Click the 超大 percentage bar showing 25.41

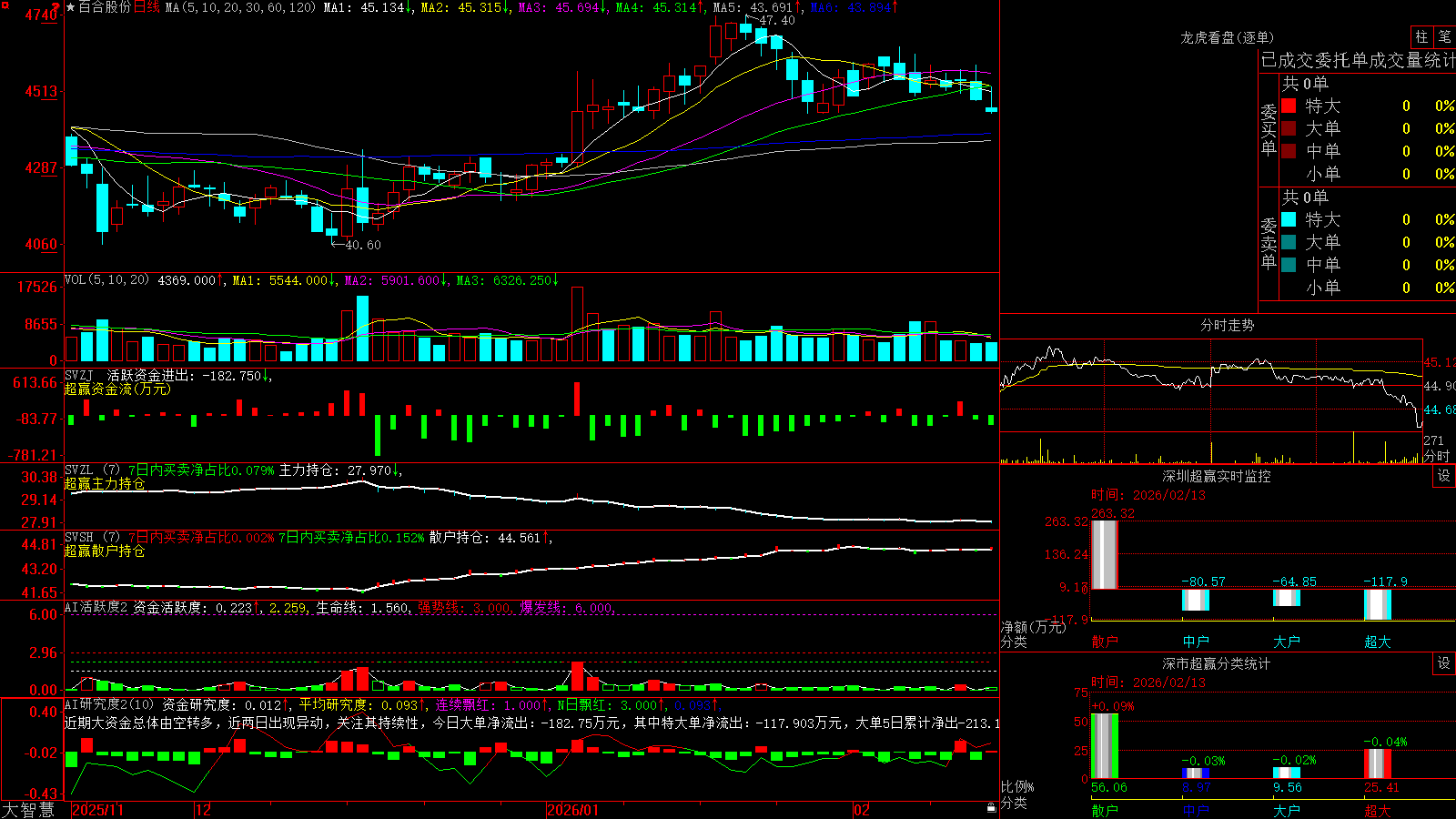point(1378,764)
